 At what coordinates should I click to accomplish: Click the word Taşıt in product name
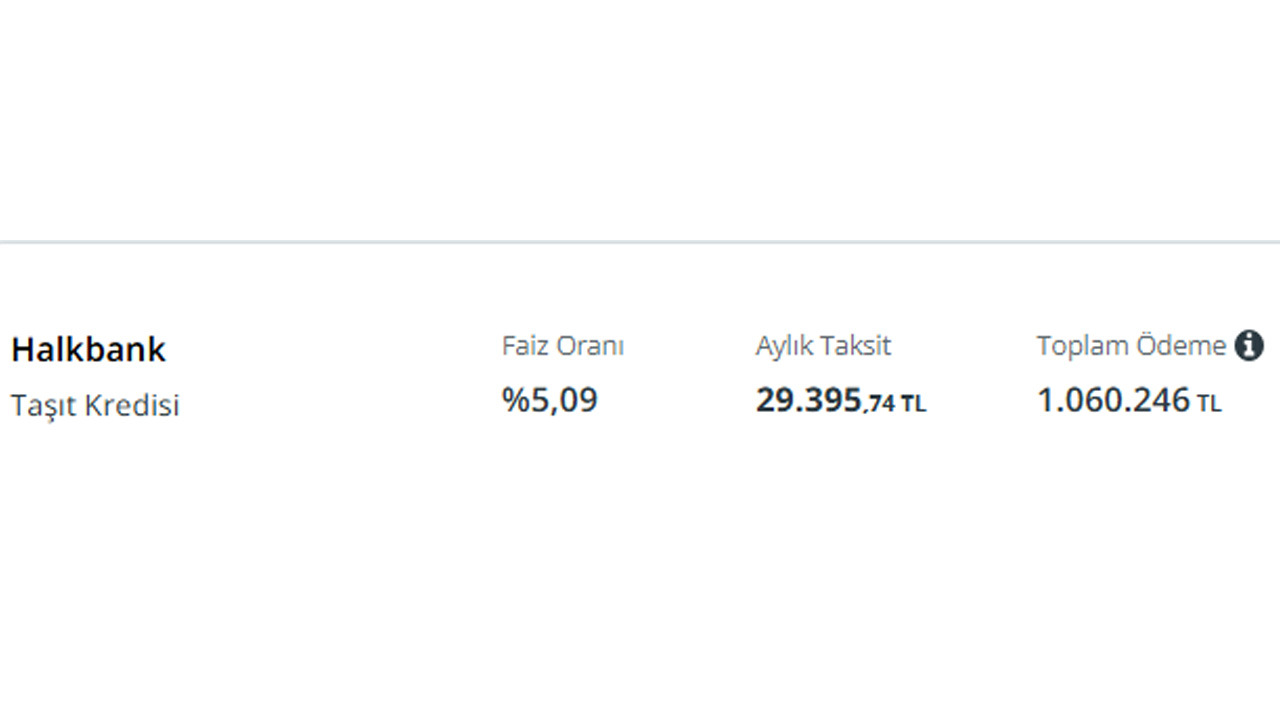(x=45, y=407)
